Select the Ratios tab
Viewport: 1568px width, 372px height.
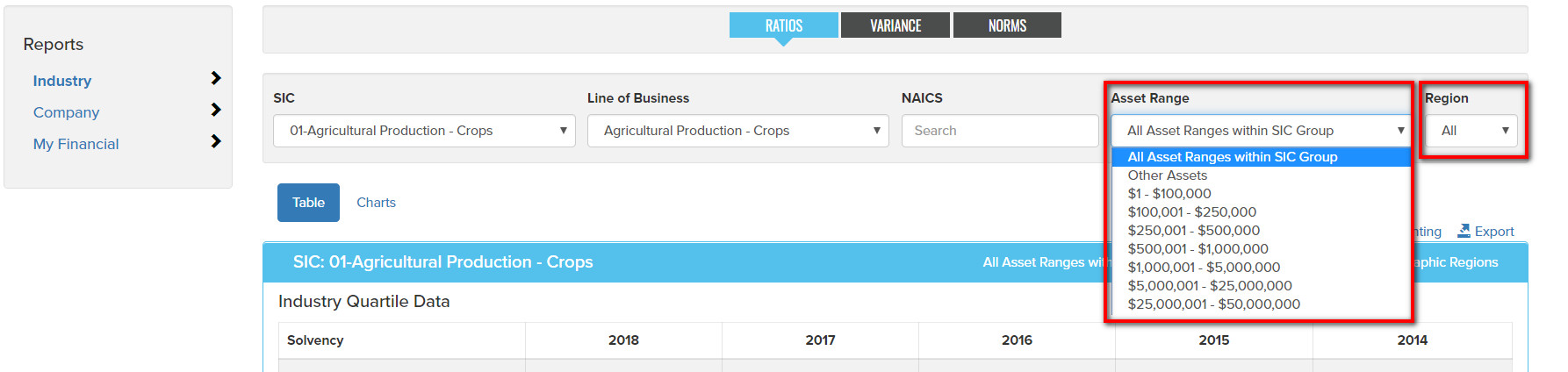[x=784, y=25]
